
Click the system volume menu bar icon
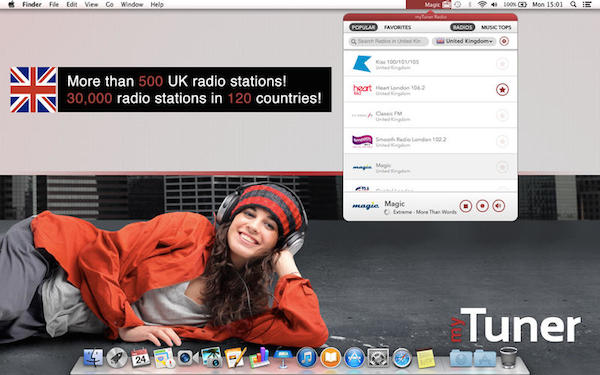click(x=494, y=5)
